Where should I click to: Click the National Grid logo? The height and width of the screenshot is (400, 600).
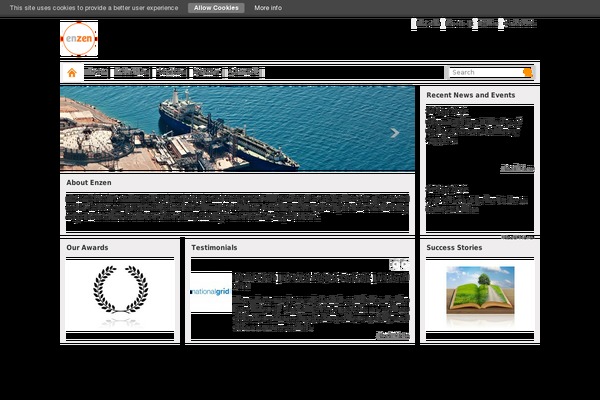[211, 293]
